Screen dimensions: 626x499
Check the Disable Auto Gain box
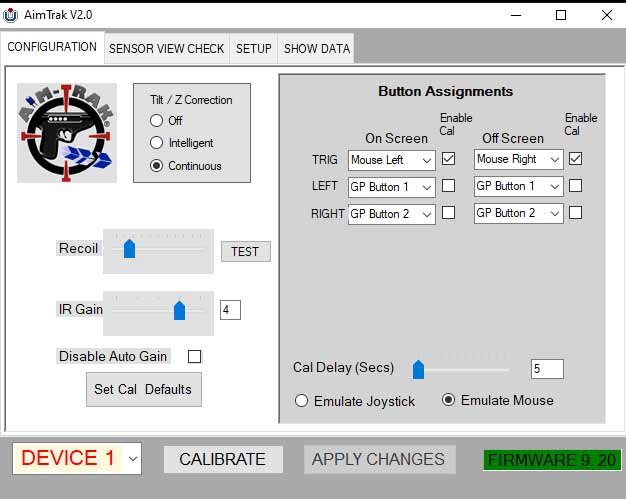tap(194, 356)
